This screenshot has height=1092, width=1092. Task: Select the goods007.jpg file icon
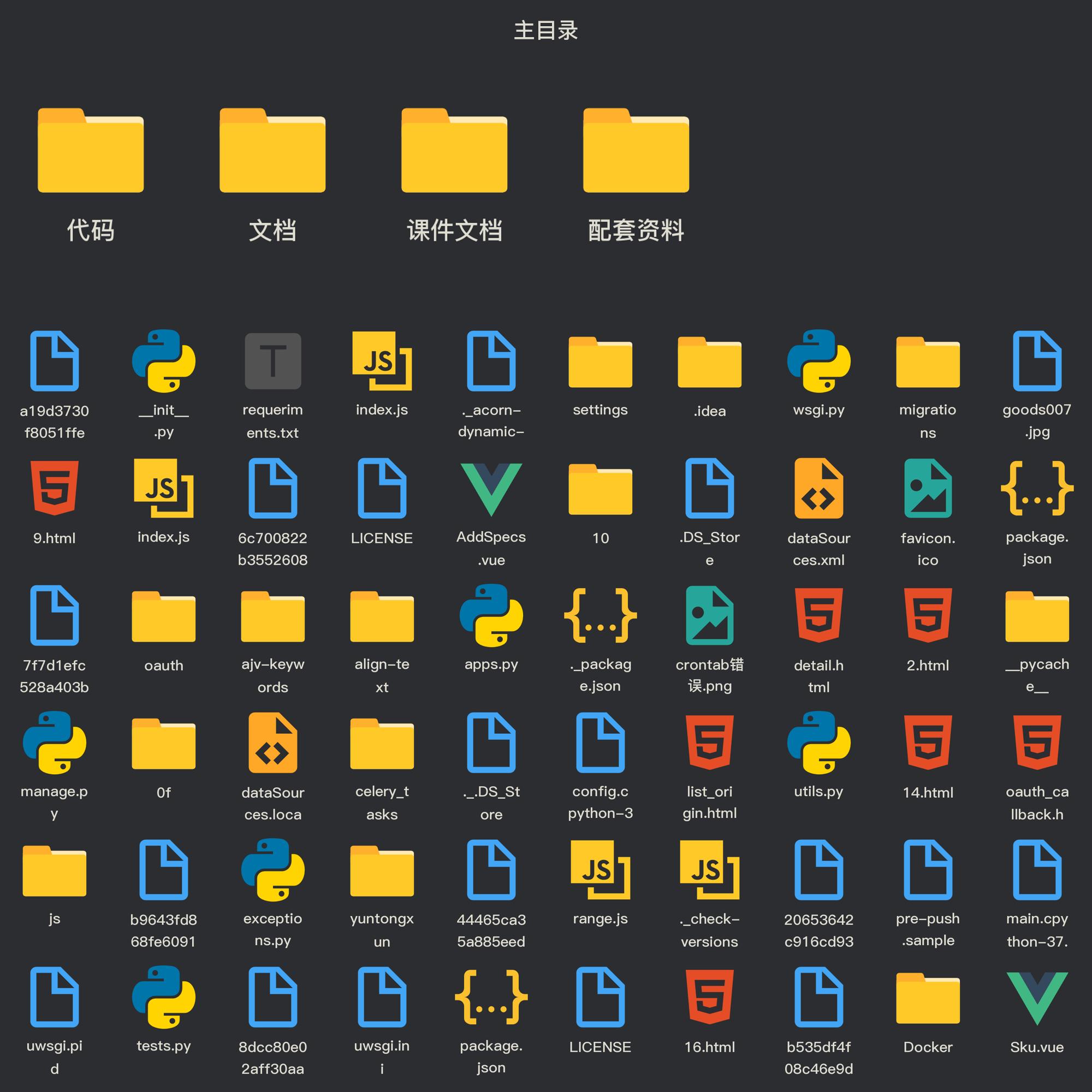coord(1037,361)
